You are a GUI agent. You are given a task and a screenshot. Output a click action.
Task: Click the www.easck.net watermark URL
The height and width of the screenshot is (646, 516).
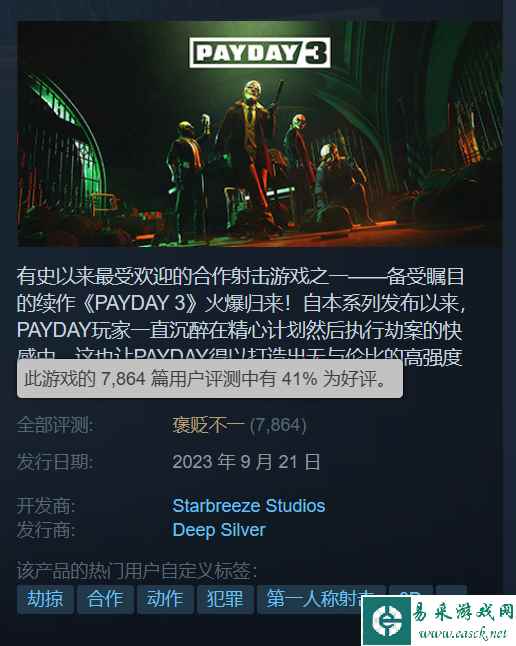[463, 633]
